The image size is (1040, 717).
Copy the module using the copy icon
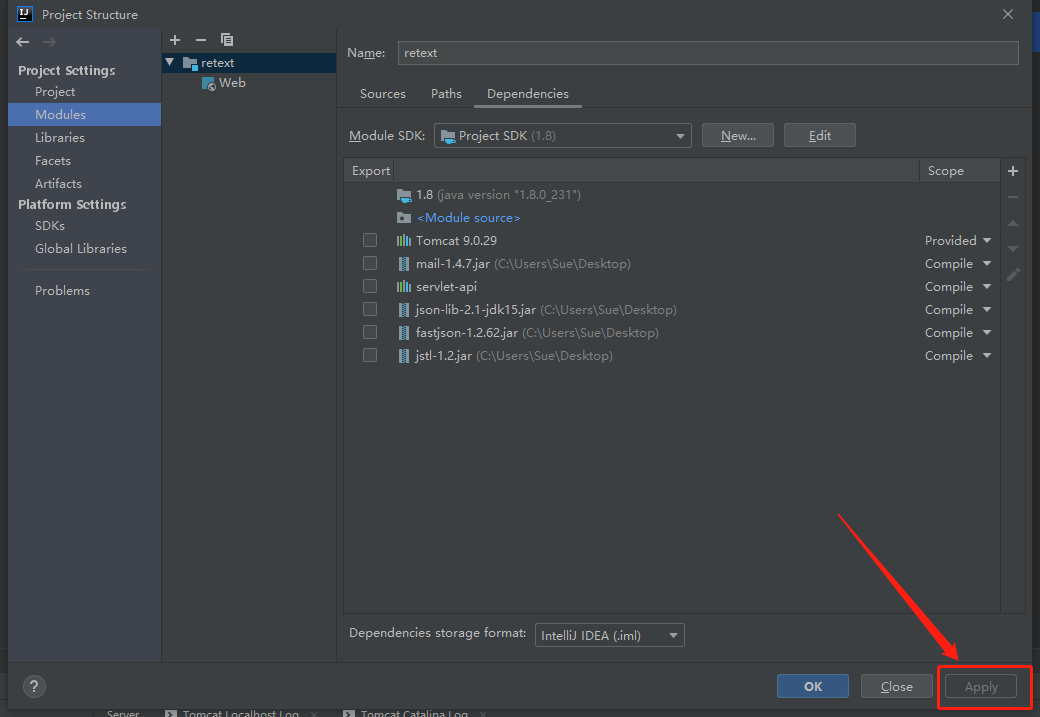[x=227, y=39]
